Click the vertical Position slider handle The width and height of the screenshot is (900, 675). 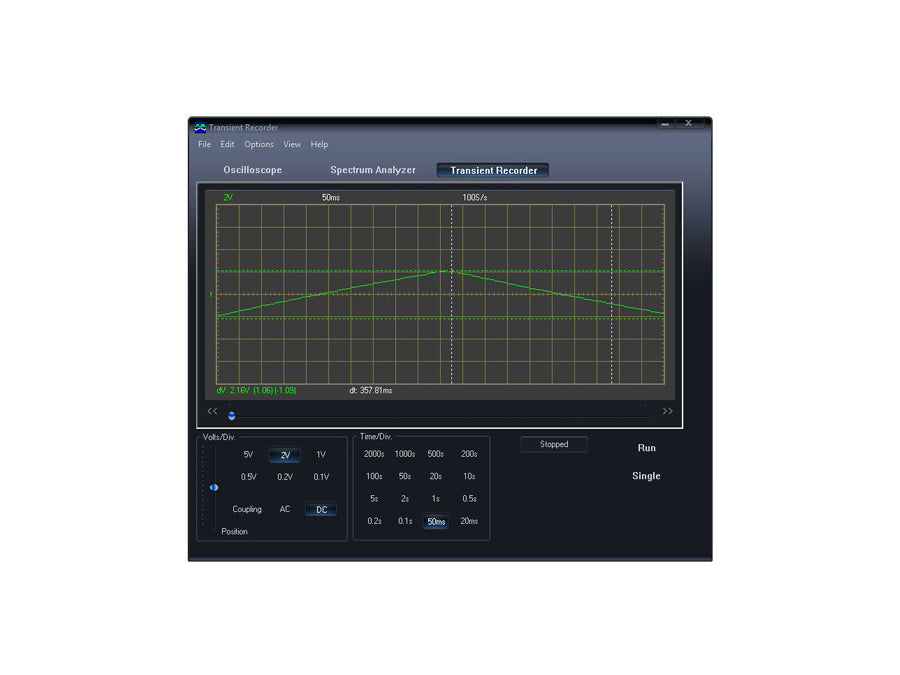tap(213, 488)
